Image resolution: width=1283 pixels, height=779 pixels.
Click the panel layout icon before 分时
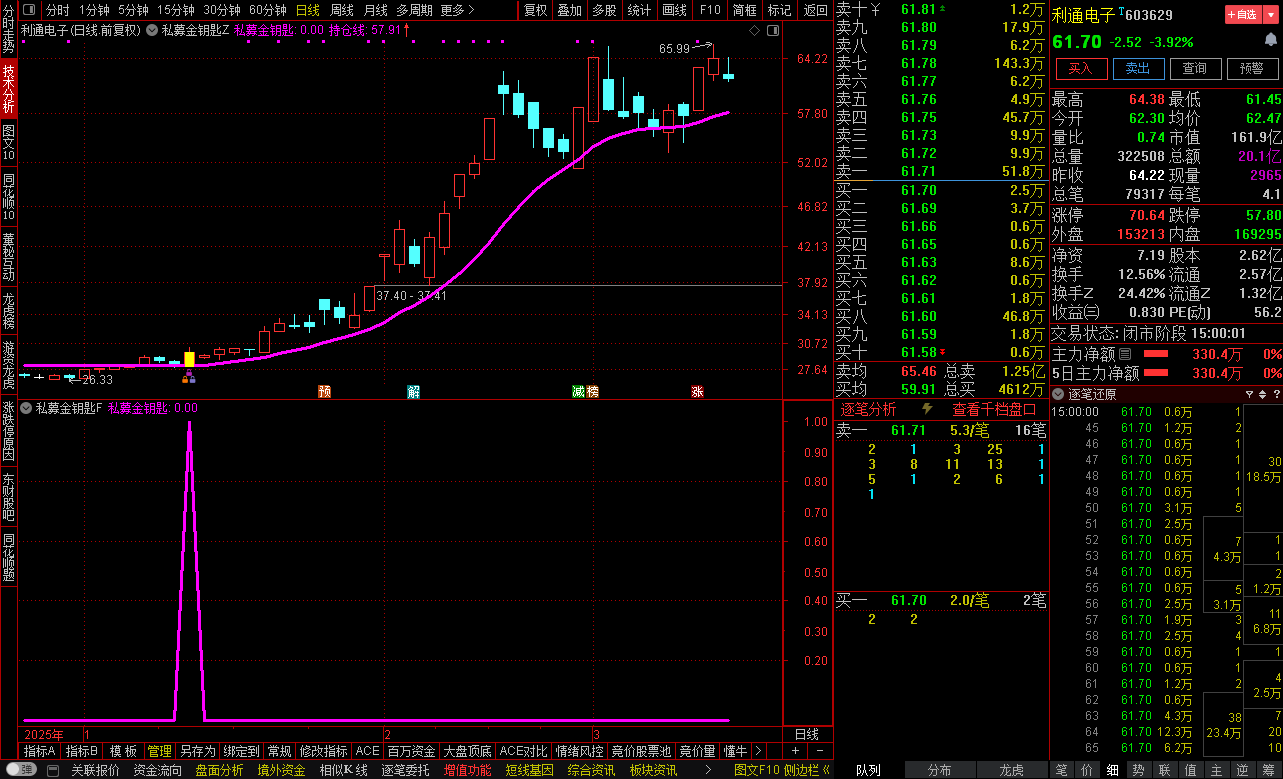27,10
